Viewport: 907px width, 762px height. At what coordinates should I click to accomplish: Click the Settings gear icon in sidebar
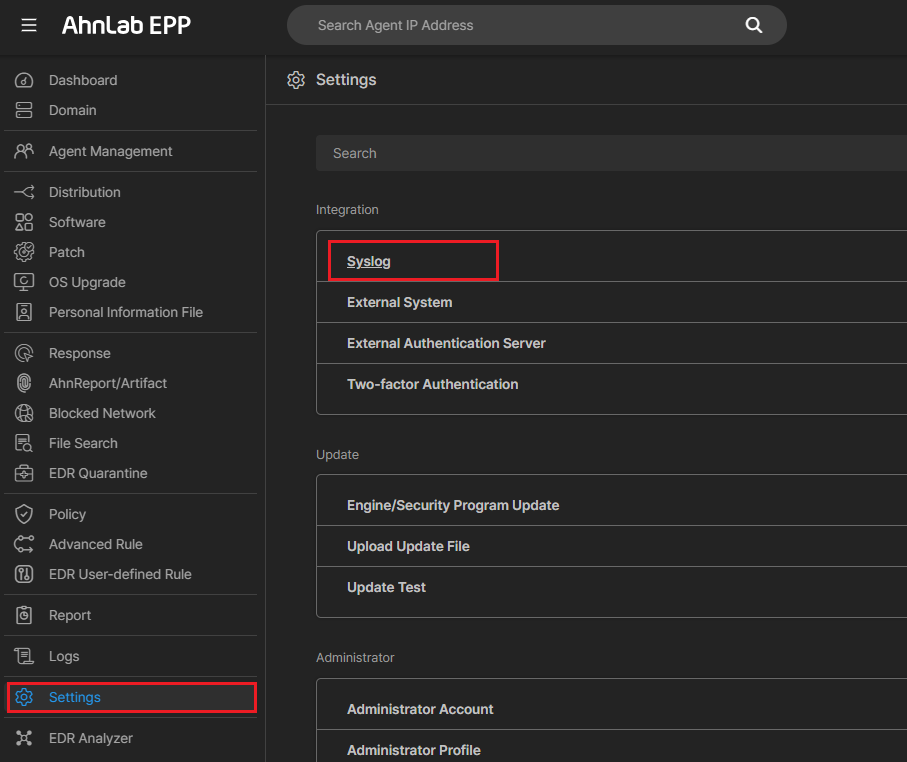click(24, 697)
